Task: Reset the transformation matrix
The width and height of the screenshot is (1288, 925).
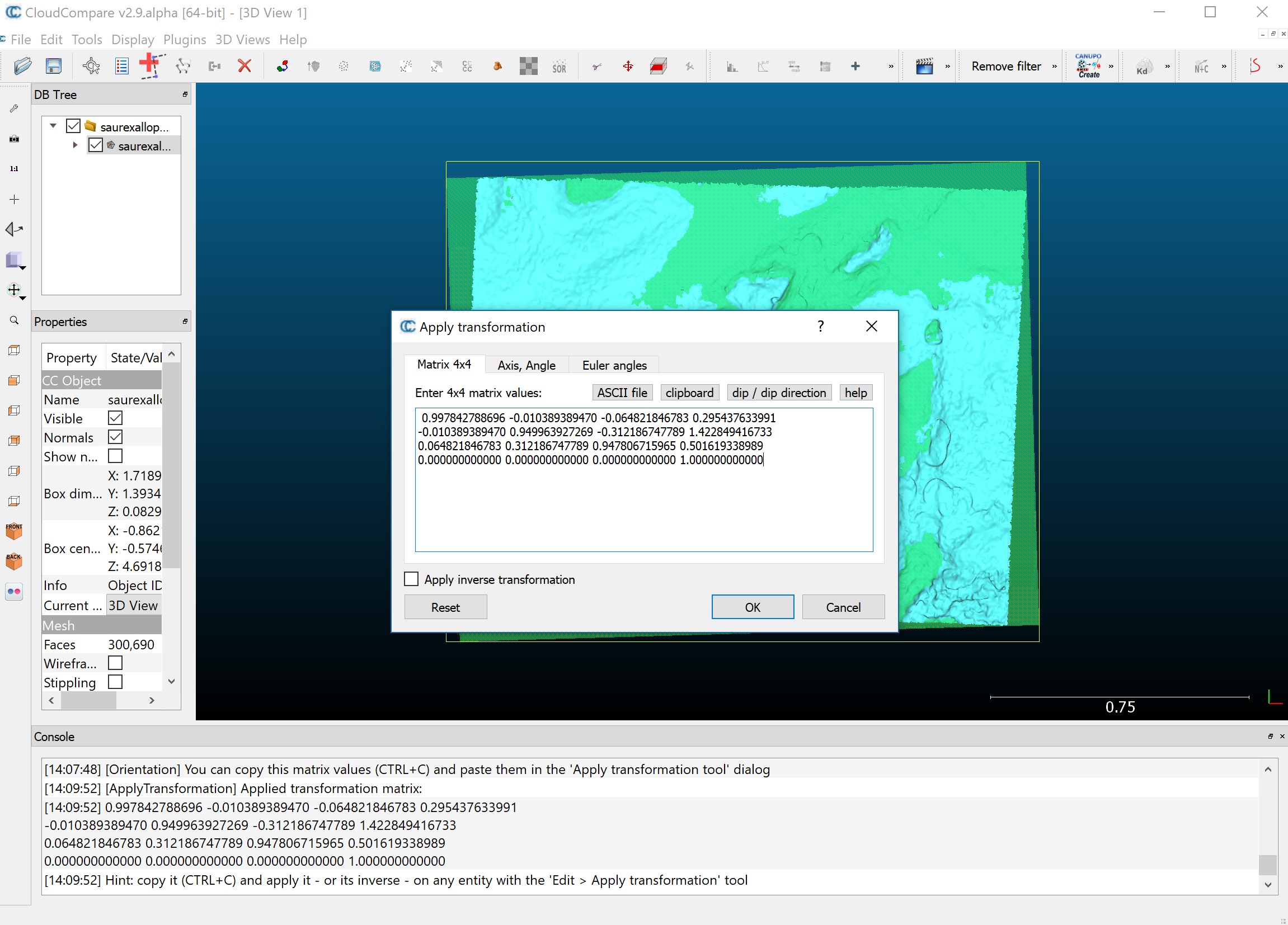Action: 445,607
